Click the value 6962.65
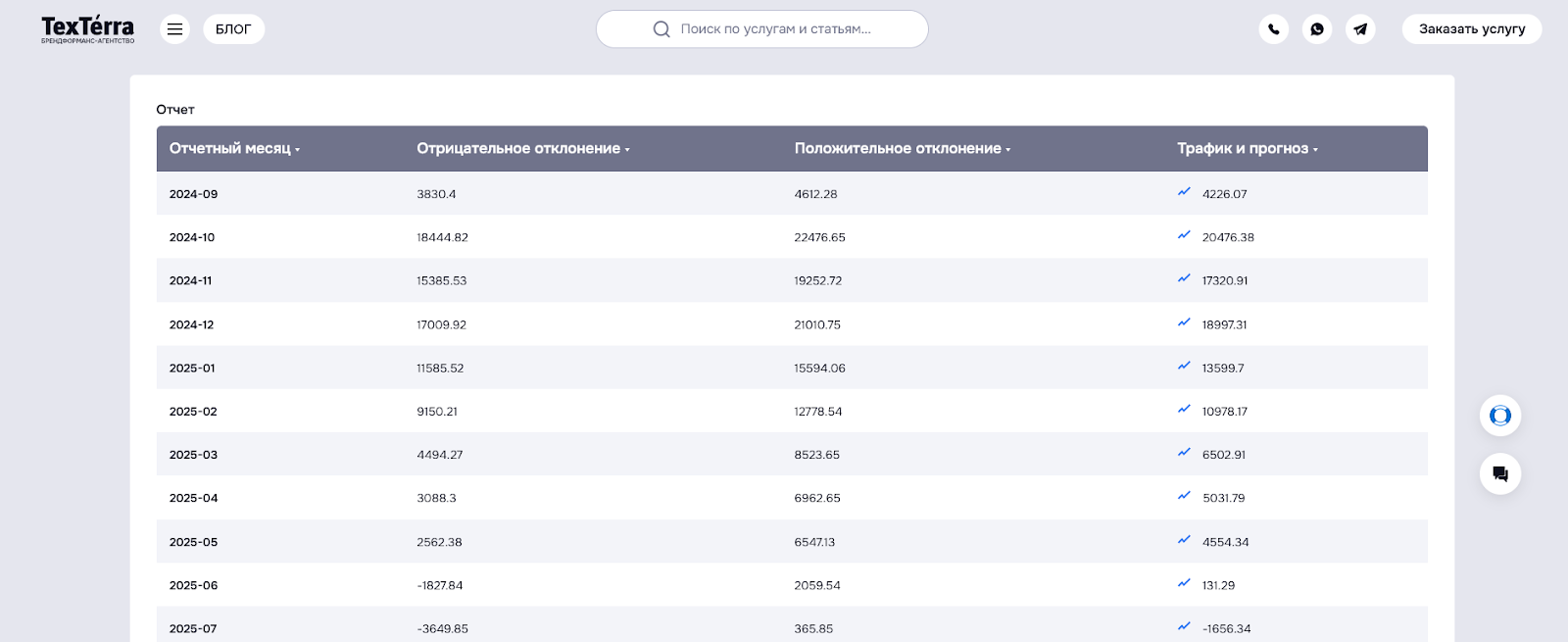 817,498
